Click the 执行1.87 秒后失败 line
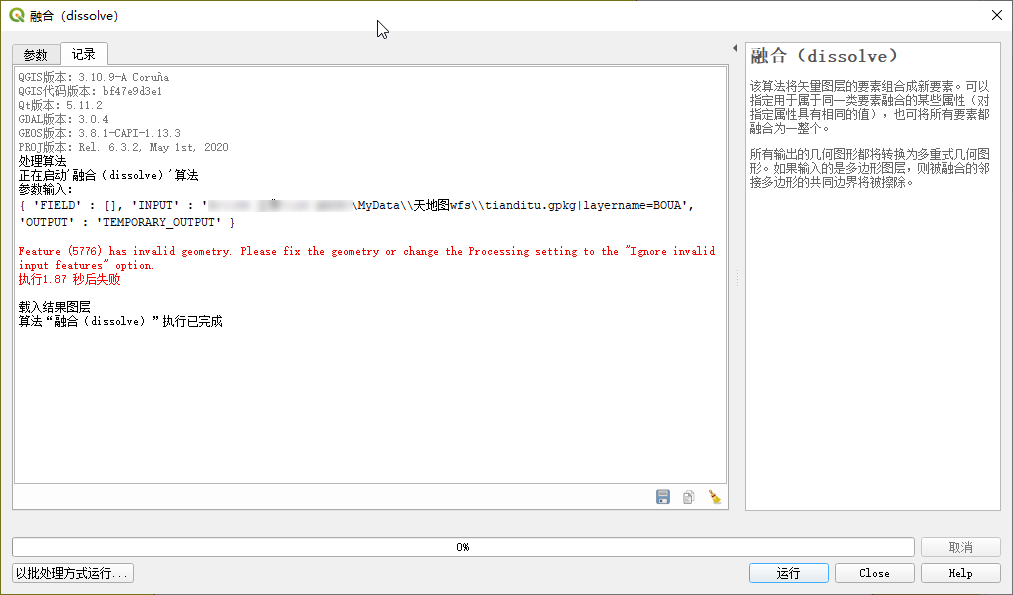This screenshot has width=1013, height=595. 69,279
